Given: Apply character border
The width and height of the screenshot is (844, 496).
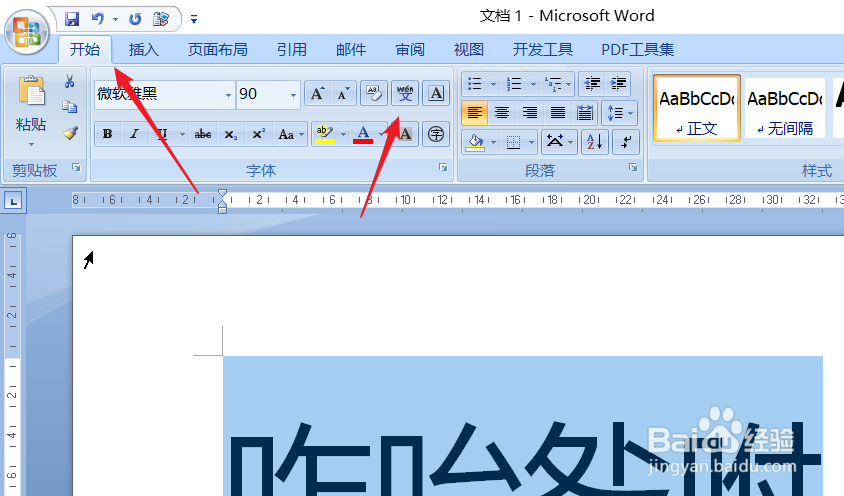Looking at the screenshot, I should [x=437, y=93].
